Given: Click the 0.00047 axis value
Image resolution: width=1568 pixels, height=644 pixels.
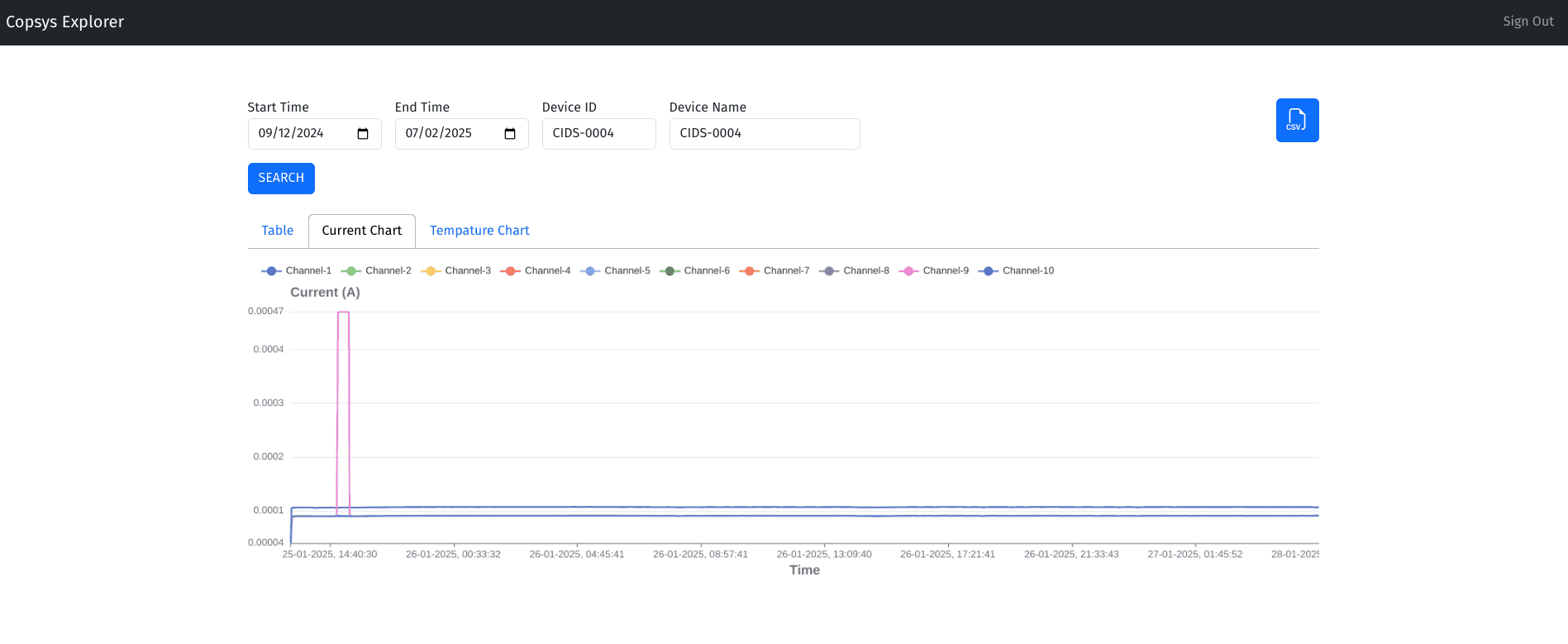Looking at the screenshot, I should (x=265, y=312).
